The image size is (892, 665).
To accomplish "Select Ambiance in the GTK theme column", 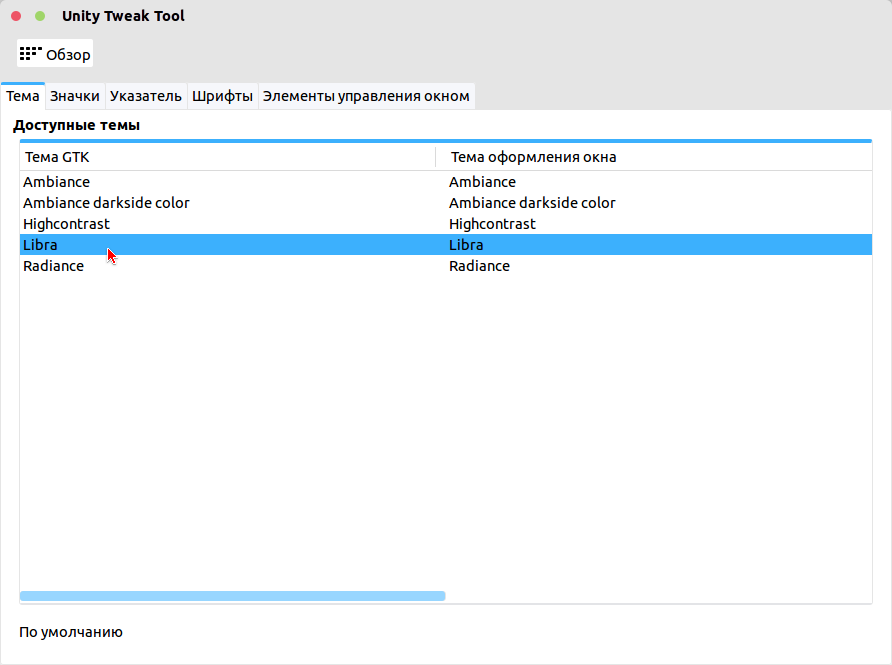I will (56, 182).
